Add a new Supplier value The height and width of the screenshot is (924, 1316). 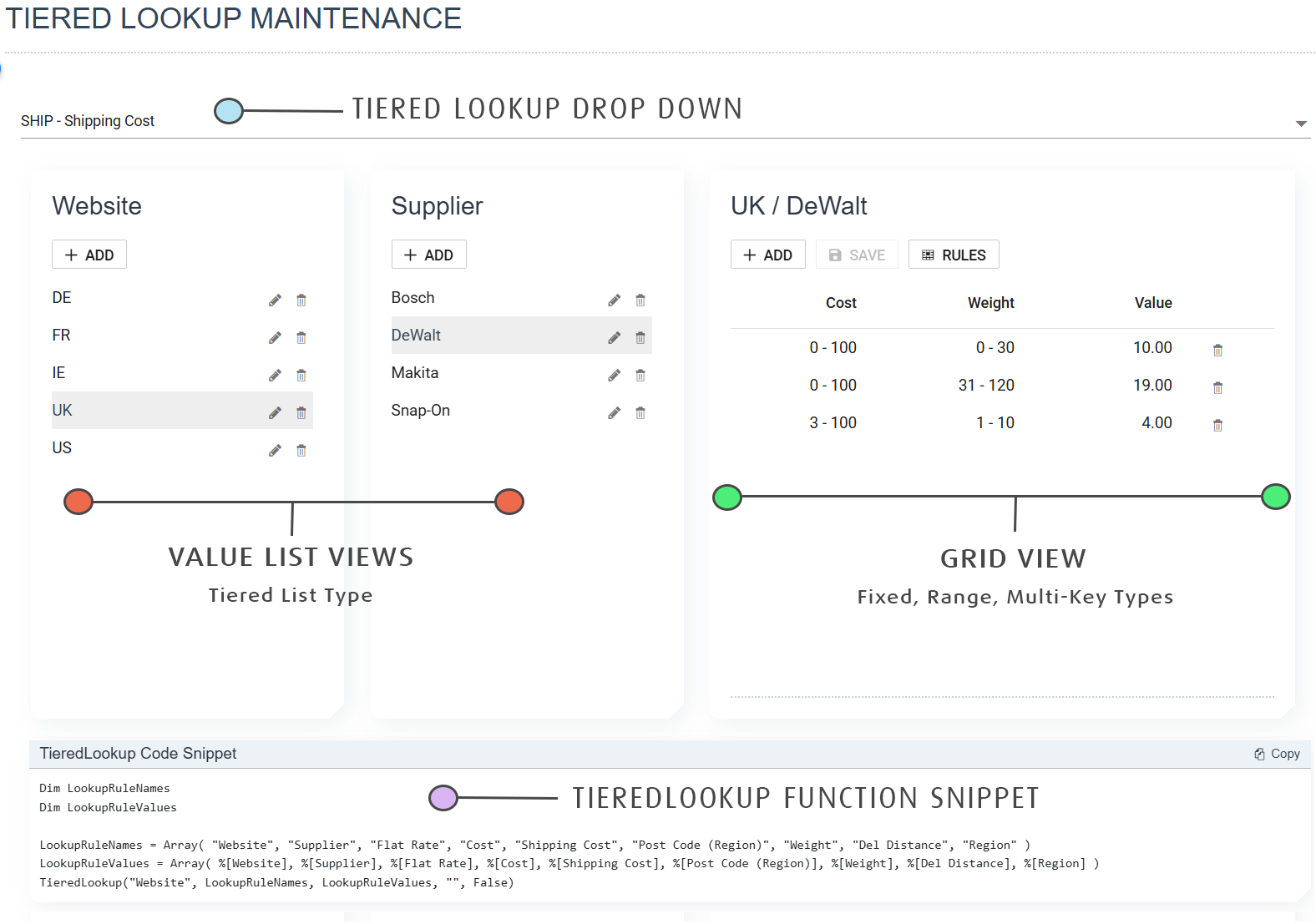coord(428,255)
